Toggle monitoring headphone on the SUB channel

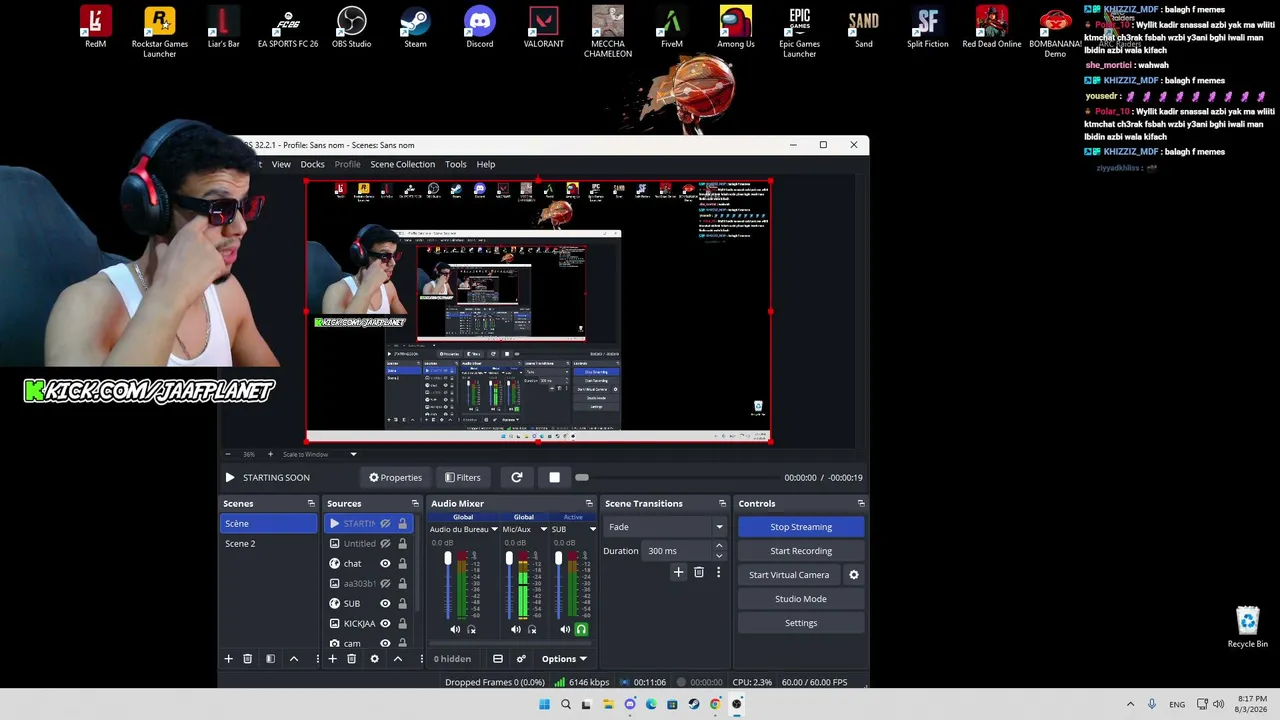(x=581, y=629)
